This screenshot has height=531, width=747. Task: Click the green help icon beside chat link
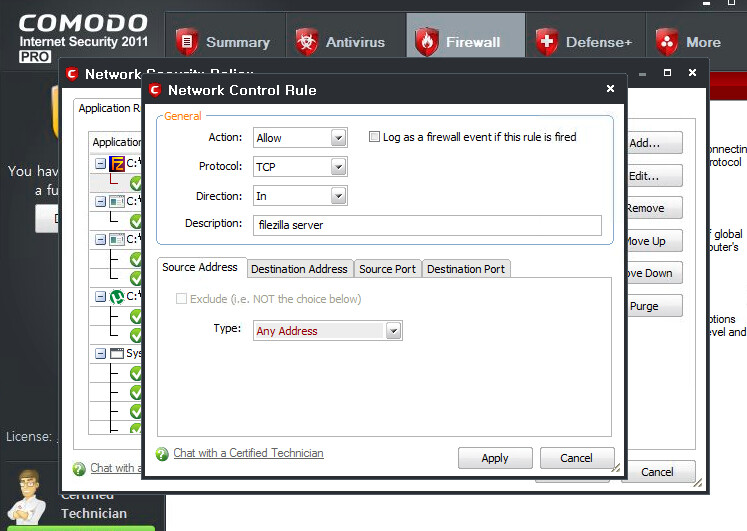[162, 454]
